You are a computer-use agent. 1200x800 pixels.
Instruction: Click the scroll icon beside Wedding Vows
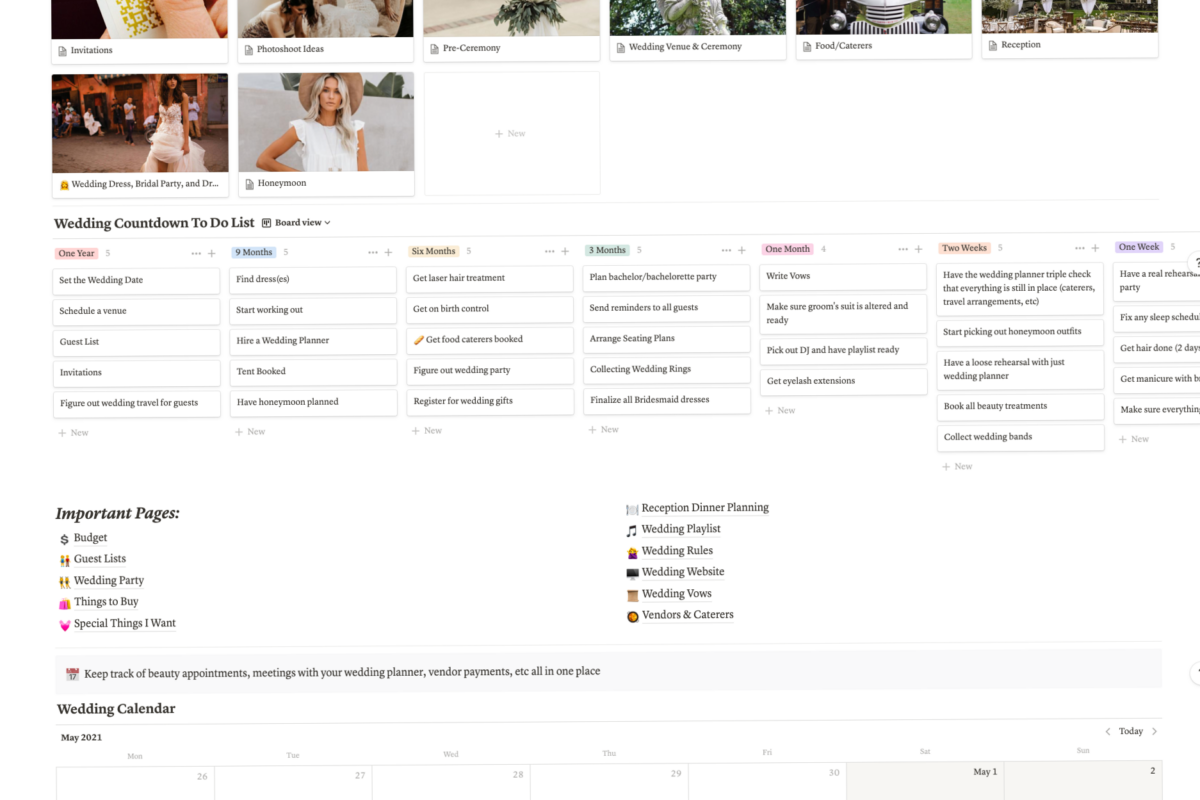pos(631,593)
